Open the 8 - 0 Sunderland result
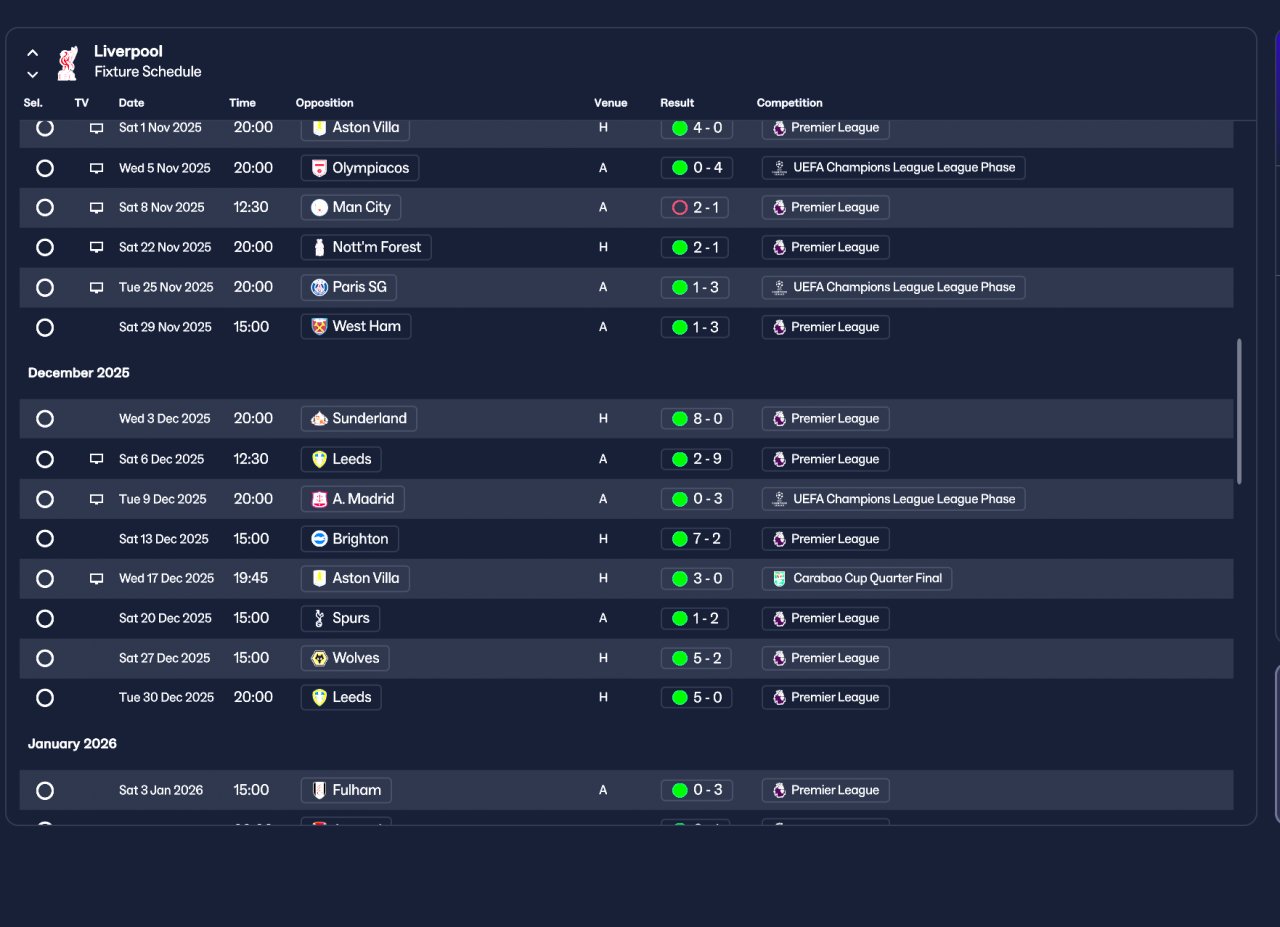The image size is (1280, 927). point(697,419)
